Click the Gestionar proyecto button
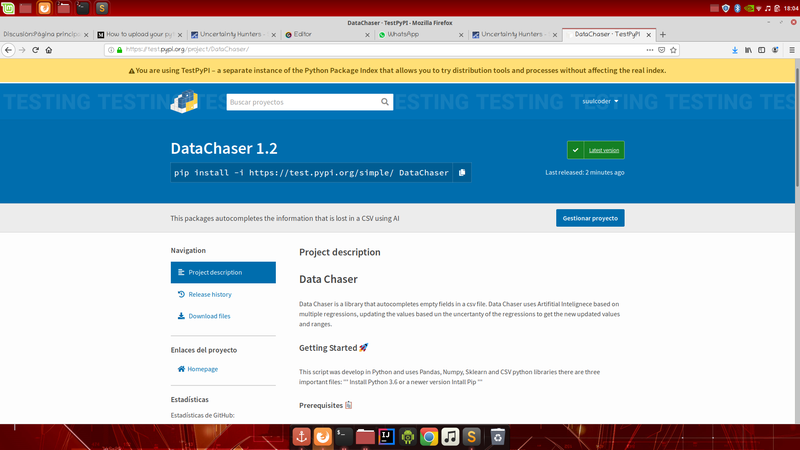 [590, 217]
